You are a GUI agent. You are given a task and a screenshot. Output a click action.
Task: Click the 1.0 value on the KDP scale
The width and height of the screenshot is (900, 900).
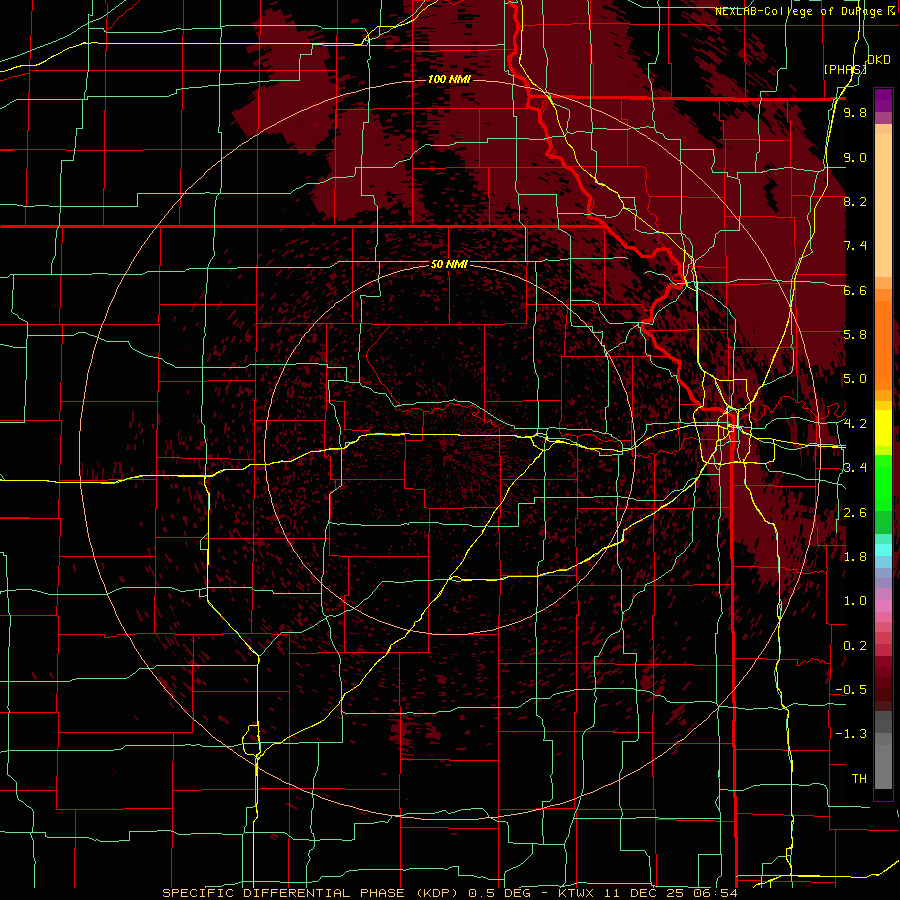coord(855,601)
